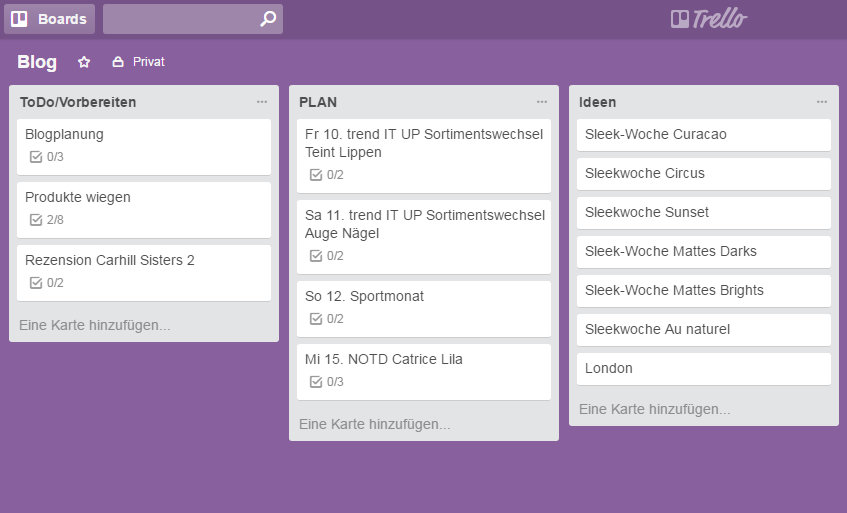Expand Ideen list options menu
847x513 pixels.
822,102
